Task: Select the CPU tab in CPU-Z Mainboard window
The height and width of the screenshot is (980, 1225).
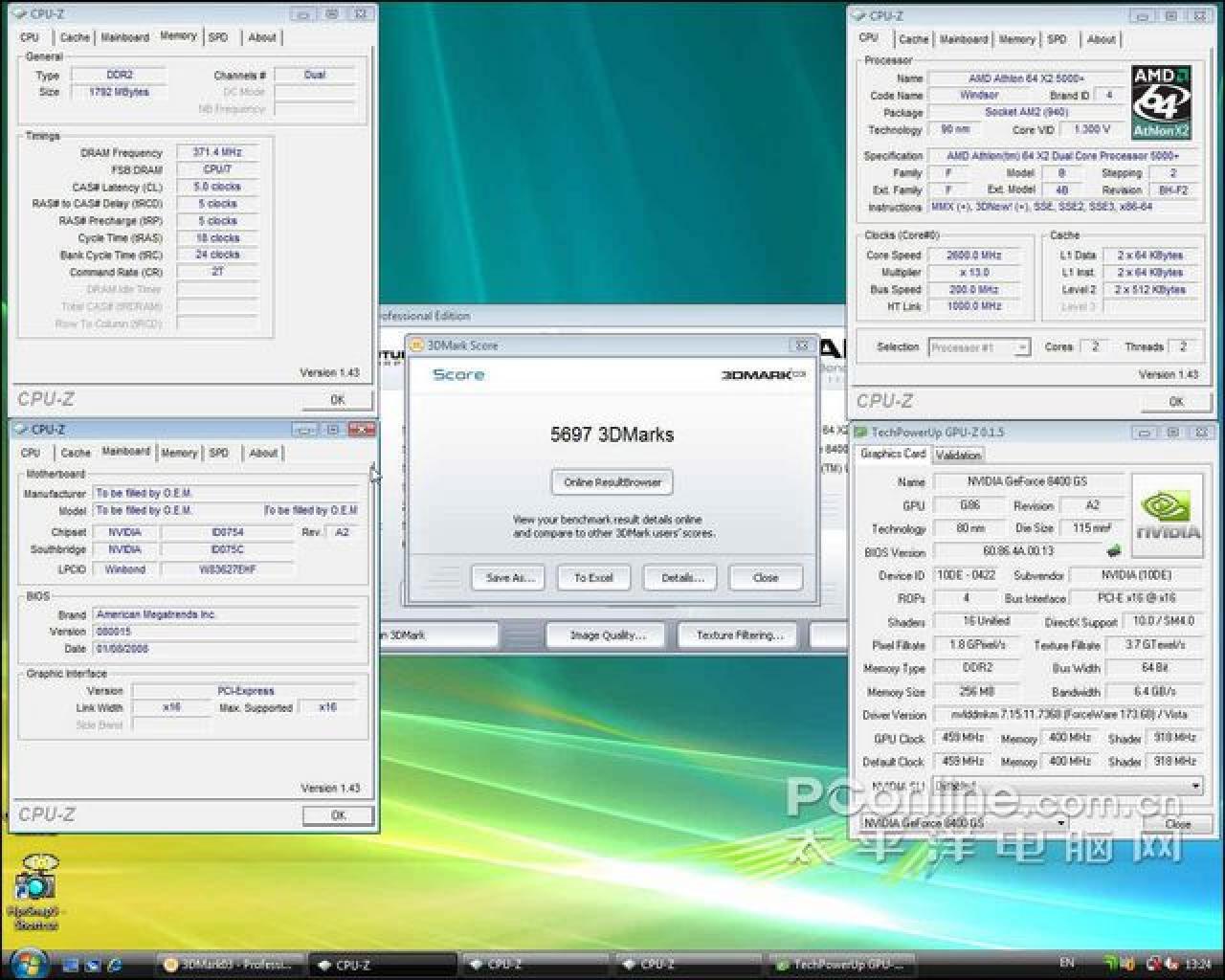Action: click(x=31, y=453)
